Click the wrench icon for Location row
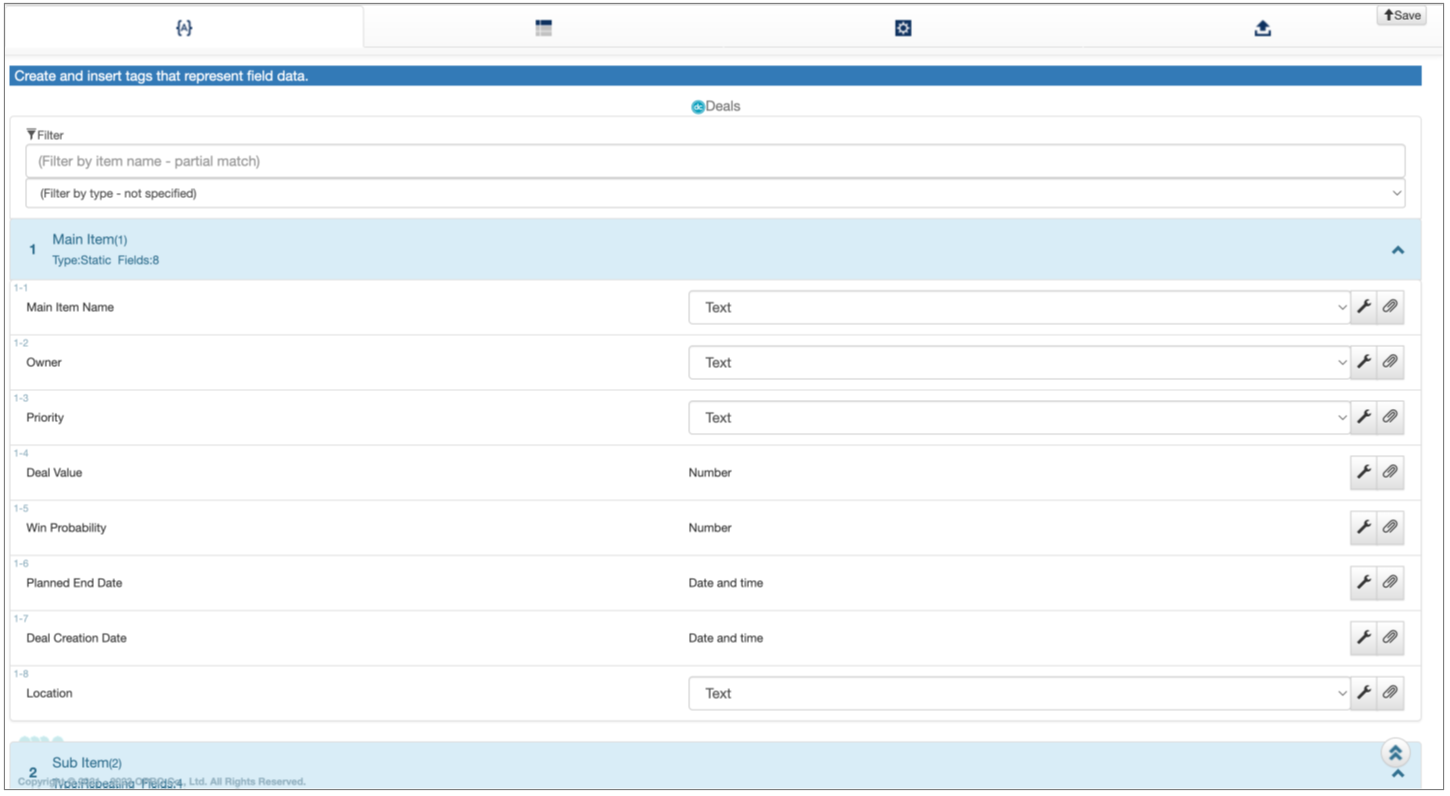Viewport: 1450px width, 796px height. click(1363, 692)
